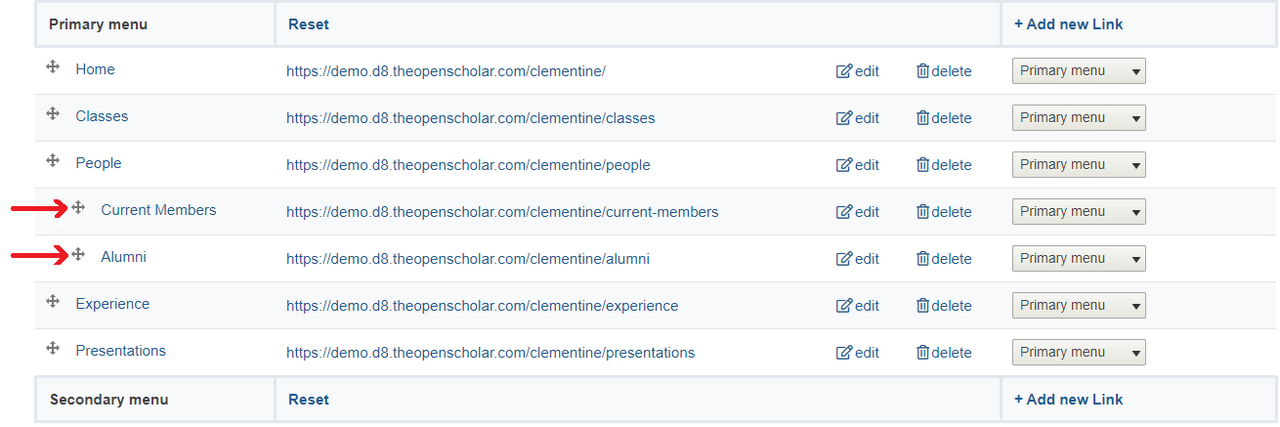Viewport: 1280px width, 427px height.
Task: Click the drag handle beside Current Members
Action: click(78, 208)
